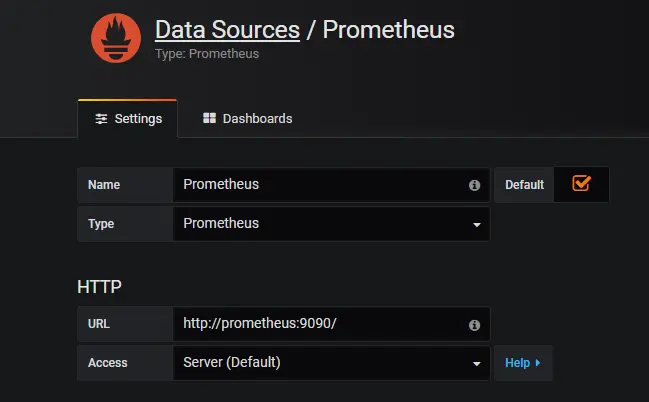Click the Default label next to checkbox
Viewport: 649px width, 402px height.
[524, 185]
